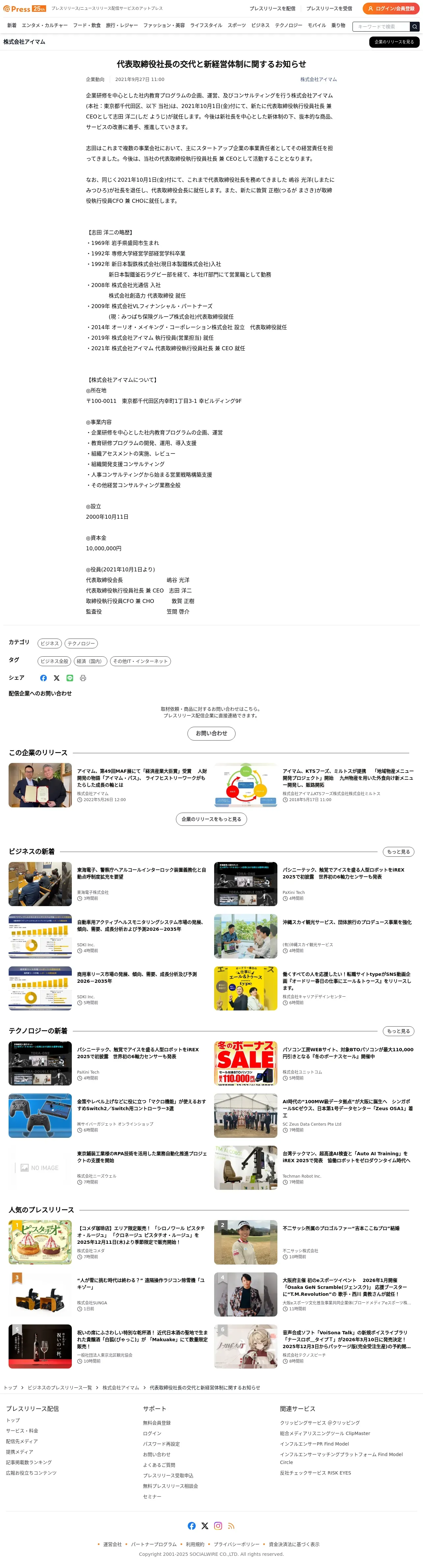The height and width of the screenshot is (1568, 423).
Task: Click プレスリリースを受信 header link
Action: 329,9
